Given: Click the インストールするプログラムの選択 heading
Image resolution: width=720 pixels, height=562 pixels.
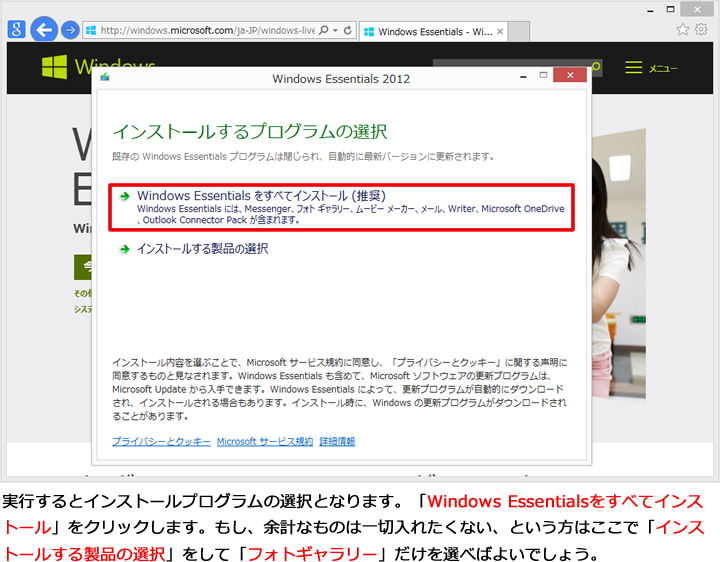Looking at the screenshot, I should point(250,132).
